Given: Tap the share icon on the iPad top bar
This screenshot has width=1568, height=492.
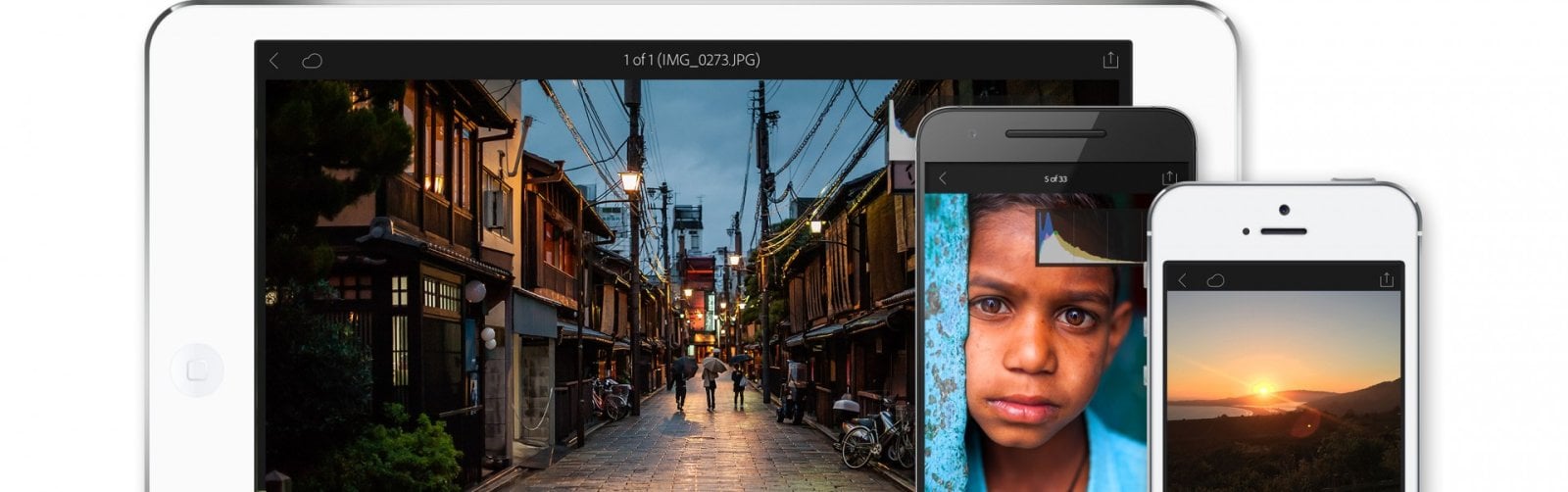Looking at the screenshot, I should pos(1109,60).
